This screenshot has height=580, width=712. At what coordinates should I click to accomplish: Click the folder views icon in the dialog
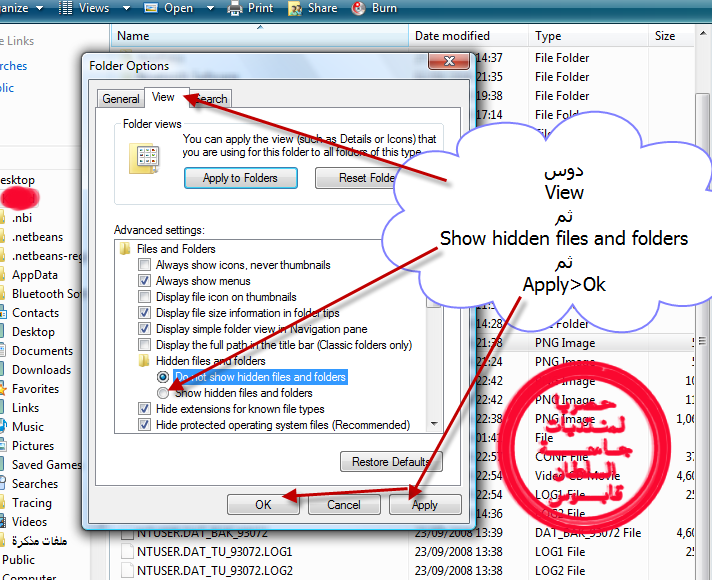click(144, 159)
